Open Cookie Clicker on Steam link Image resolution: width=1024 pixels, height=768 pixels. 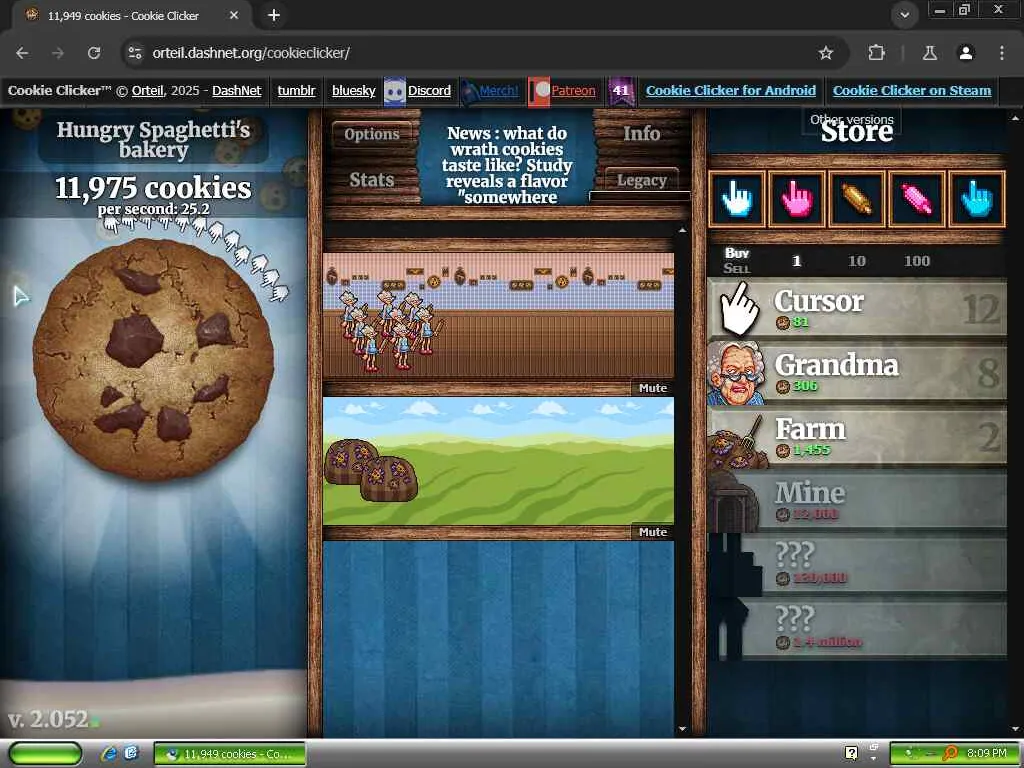pyautogui.click(x=912, y=91)
